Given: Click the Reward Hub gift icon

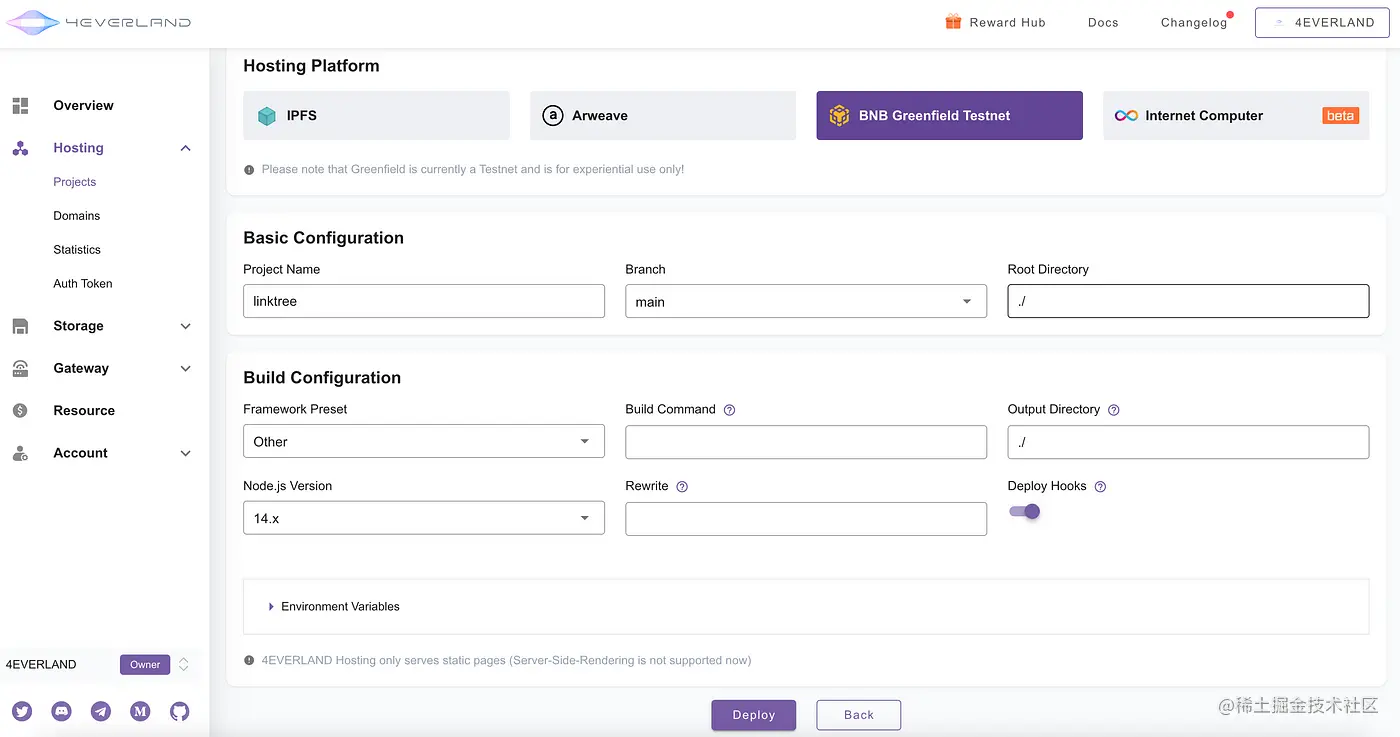Looking at the screenshot, I should [953, 22].
